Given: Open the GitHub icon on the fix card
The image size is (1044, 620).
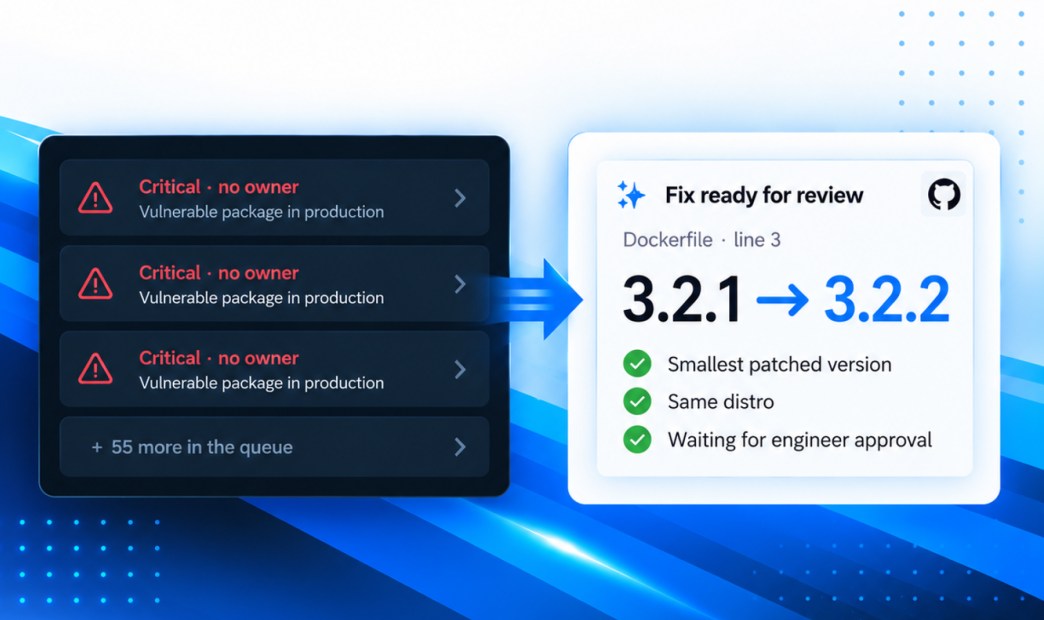Looking at the screenshot, I should coord(943,194).
